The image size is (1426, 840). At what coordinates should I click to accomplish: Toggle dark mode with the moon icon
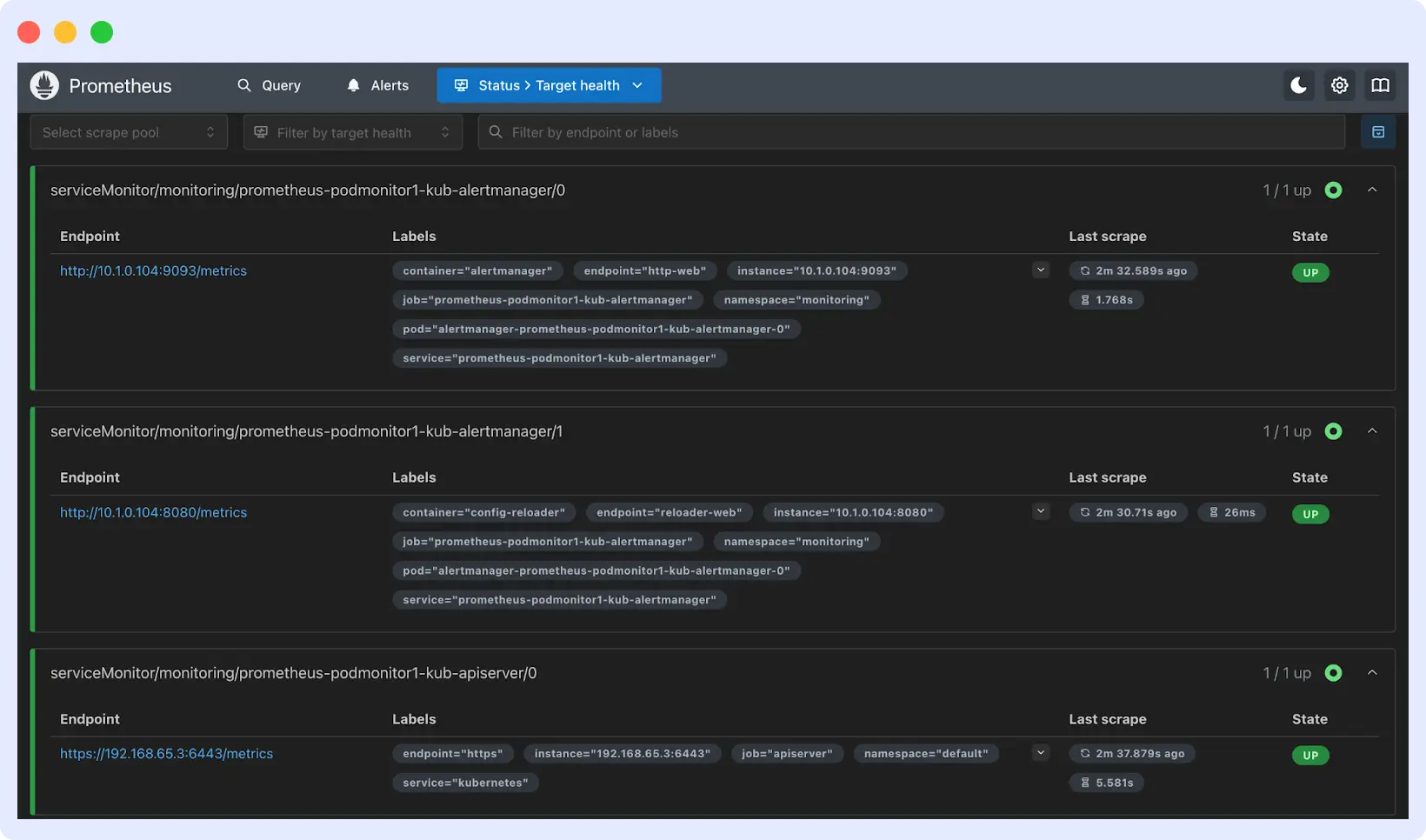[1298, 85]
